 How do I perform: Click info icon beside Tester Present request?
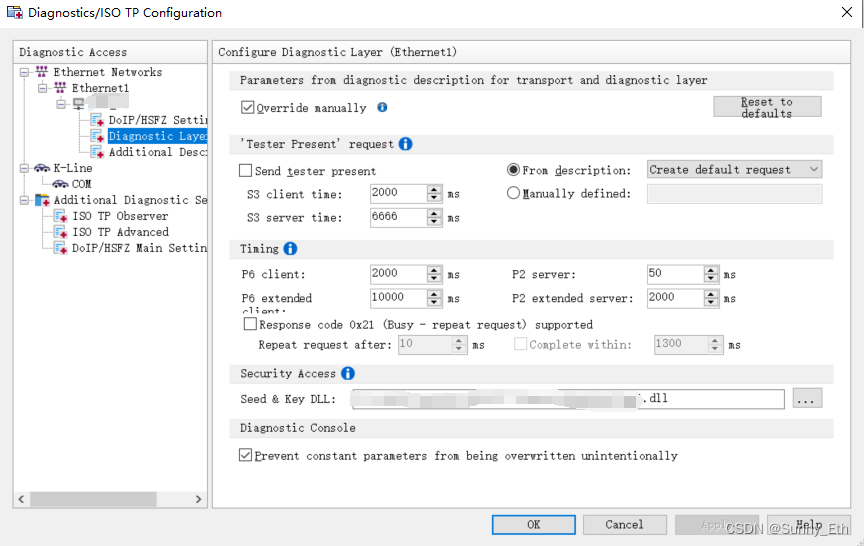[406, 144]
